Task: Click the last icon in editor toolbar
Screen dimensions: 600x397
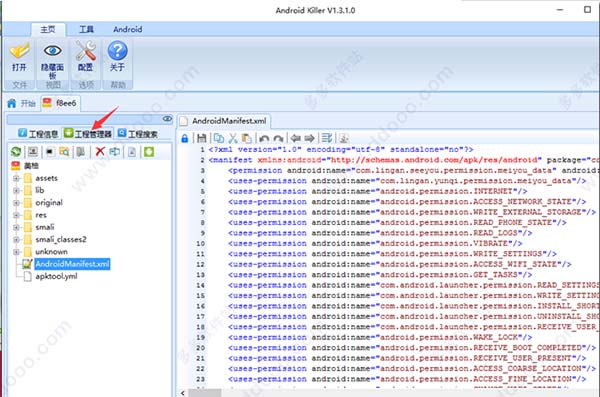Action: point(344,138)
